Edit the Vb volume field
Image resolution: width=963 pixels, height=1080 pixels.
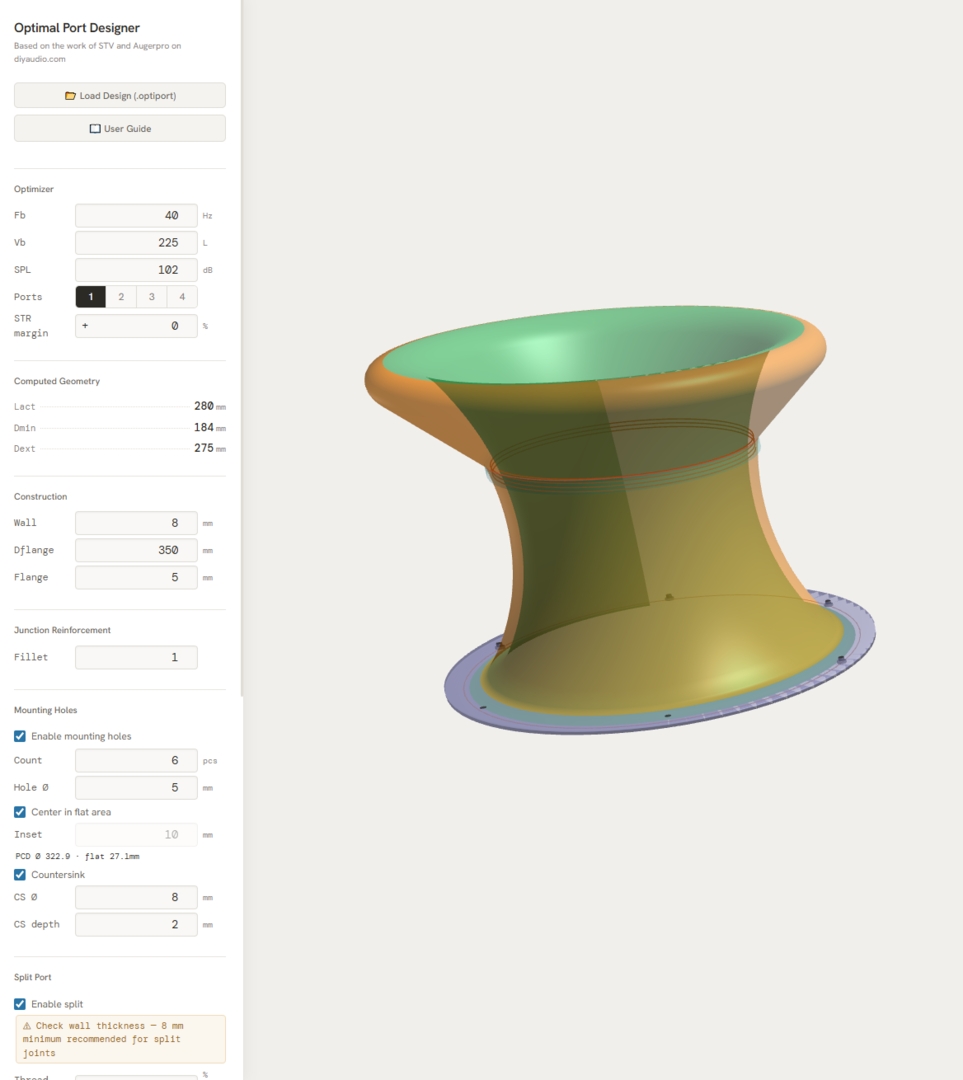click(x=136, y=242)
